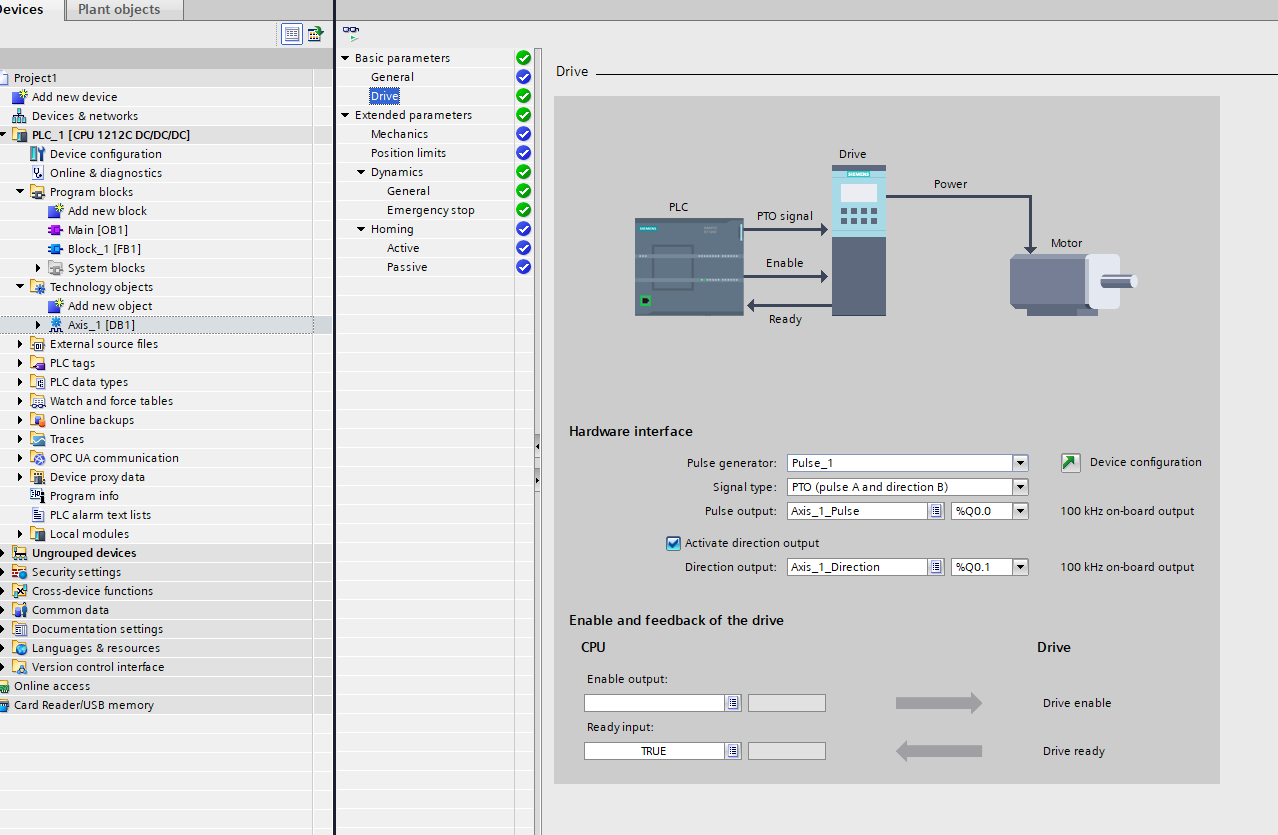Click the green Device configuration arrow icon
1278x835 pixels.
pyautogui.click(x=1070, y=463)
